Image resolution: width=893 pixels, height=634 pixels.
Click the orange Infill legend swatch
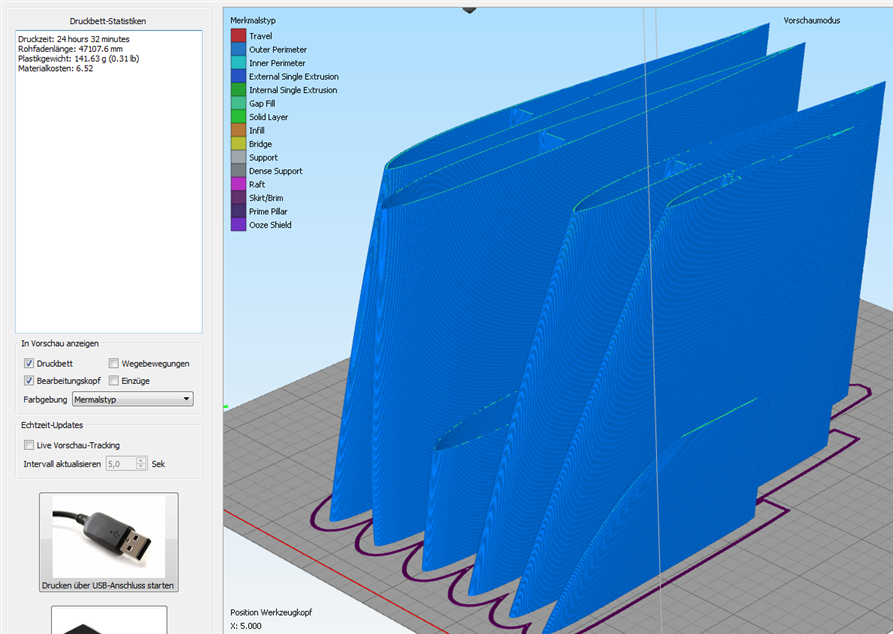click(238, 130)
